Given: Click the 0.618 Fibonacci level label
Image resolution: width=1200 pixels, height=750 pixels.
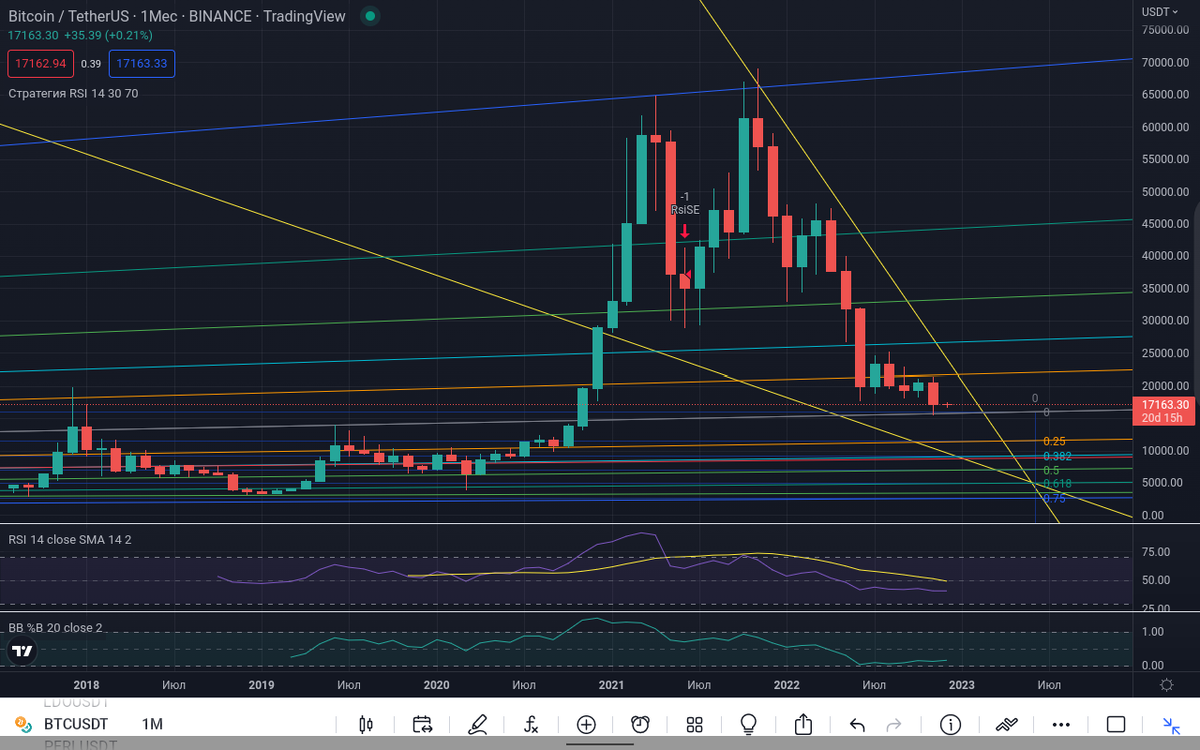Looking at the screenshot, I should point(1057,484).
